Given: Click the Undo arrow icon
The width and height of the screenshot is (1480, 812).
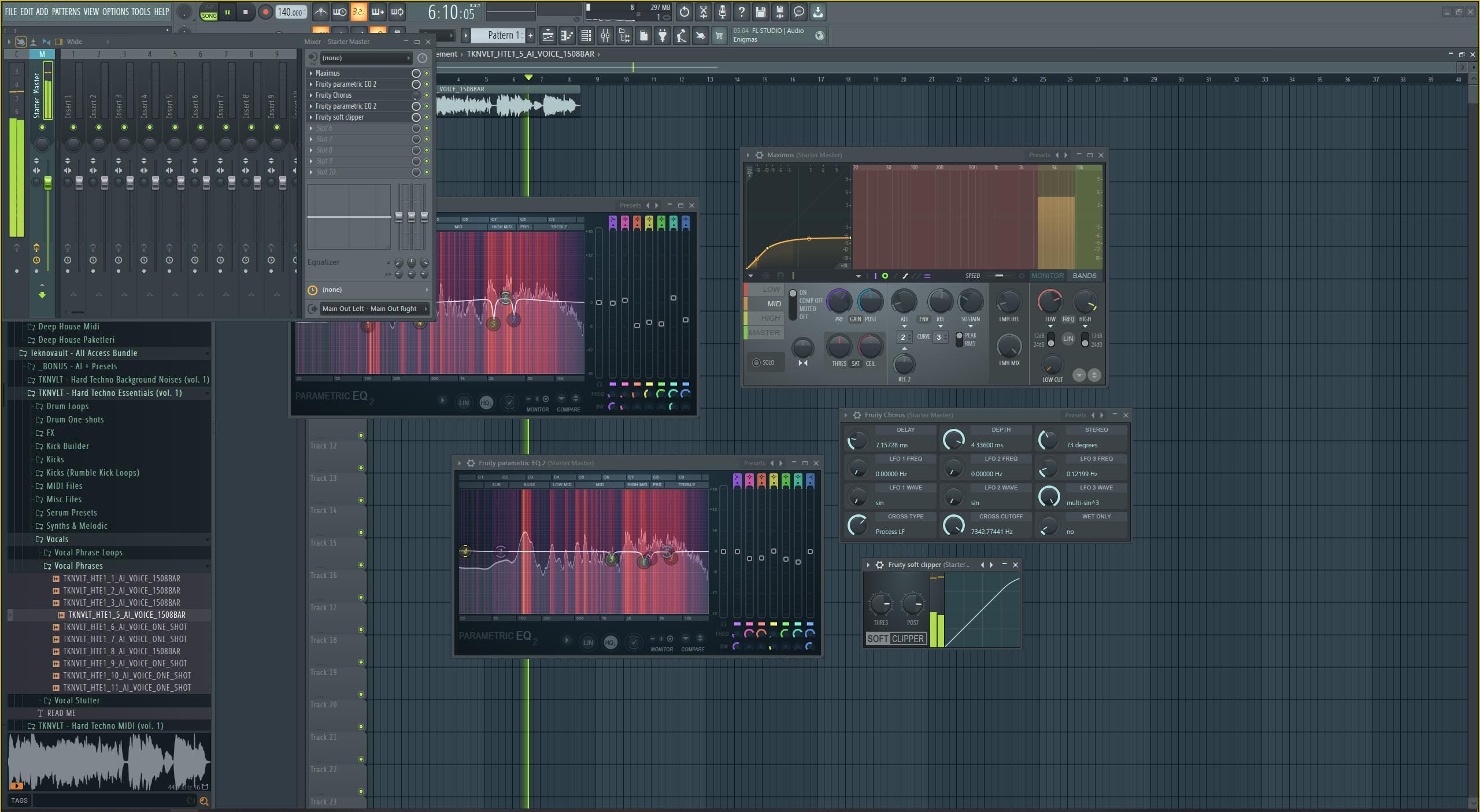Looking at the screenshot, I should pyautogui.click(x=684, y=12).
